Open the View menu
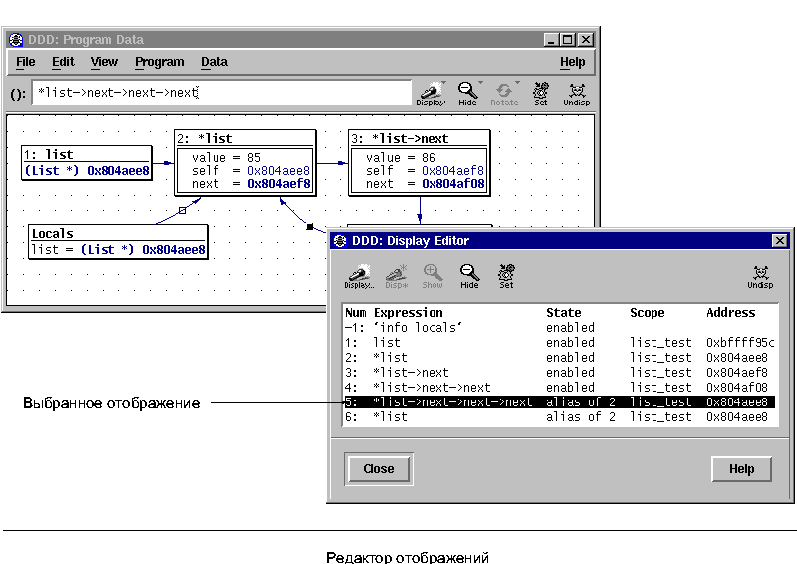The image size is (797, 564). [x=104, y=62]
